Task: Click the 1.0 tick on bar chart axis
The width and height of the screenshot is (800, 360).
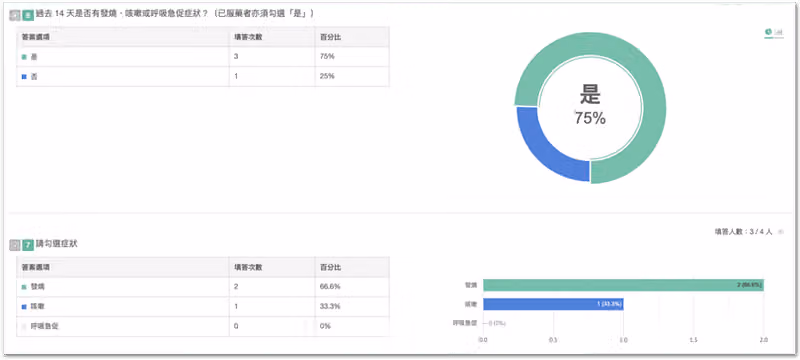Action: coord(623,340)
